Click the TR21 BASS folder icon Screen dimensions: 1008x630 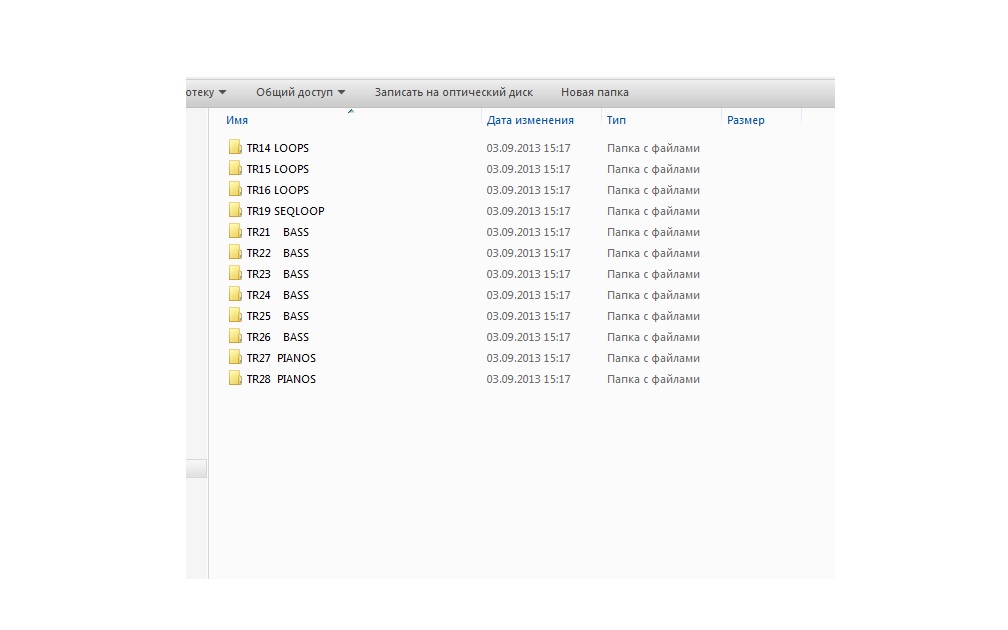pos(235,231)
